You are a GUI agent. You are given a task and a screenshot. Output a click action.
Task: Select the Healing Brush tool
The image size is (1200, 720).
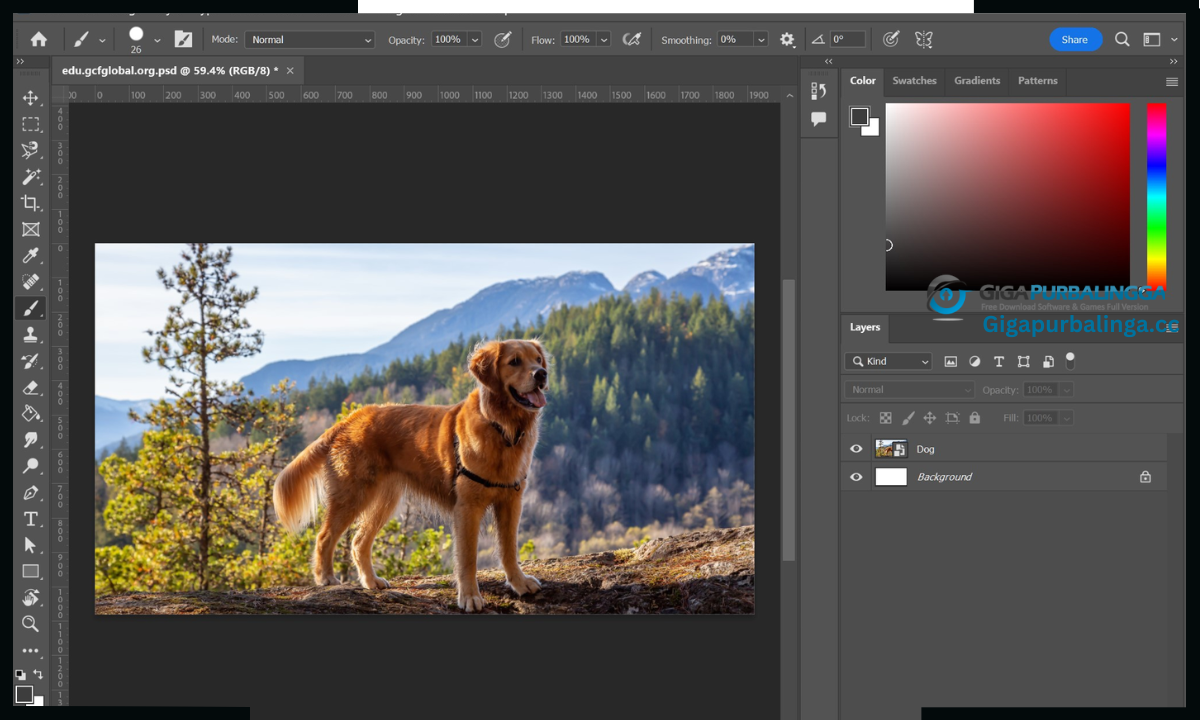point(30,282)
